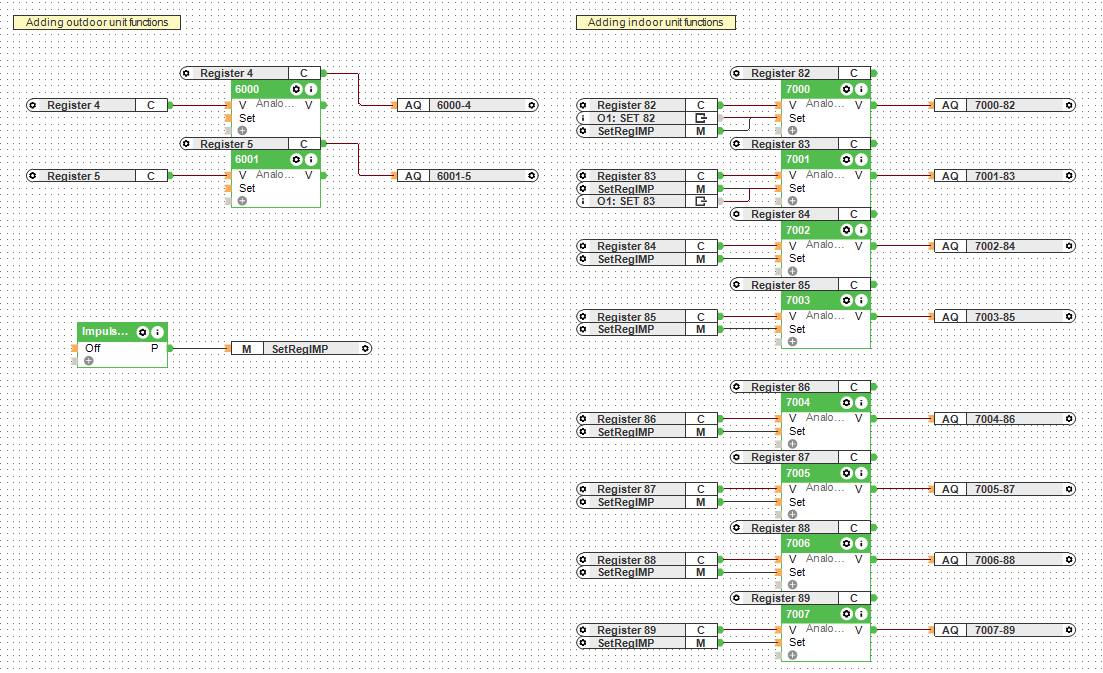Select the Register 89 connector atop block 7007
This screenshot has width=1103, height=673.
point(801,598)
